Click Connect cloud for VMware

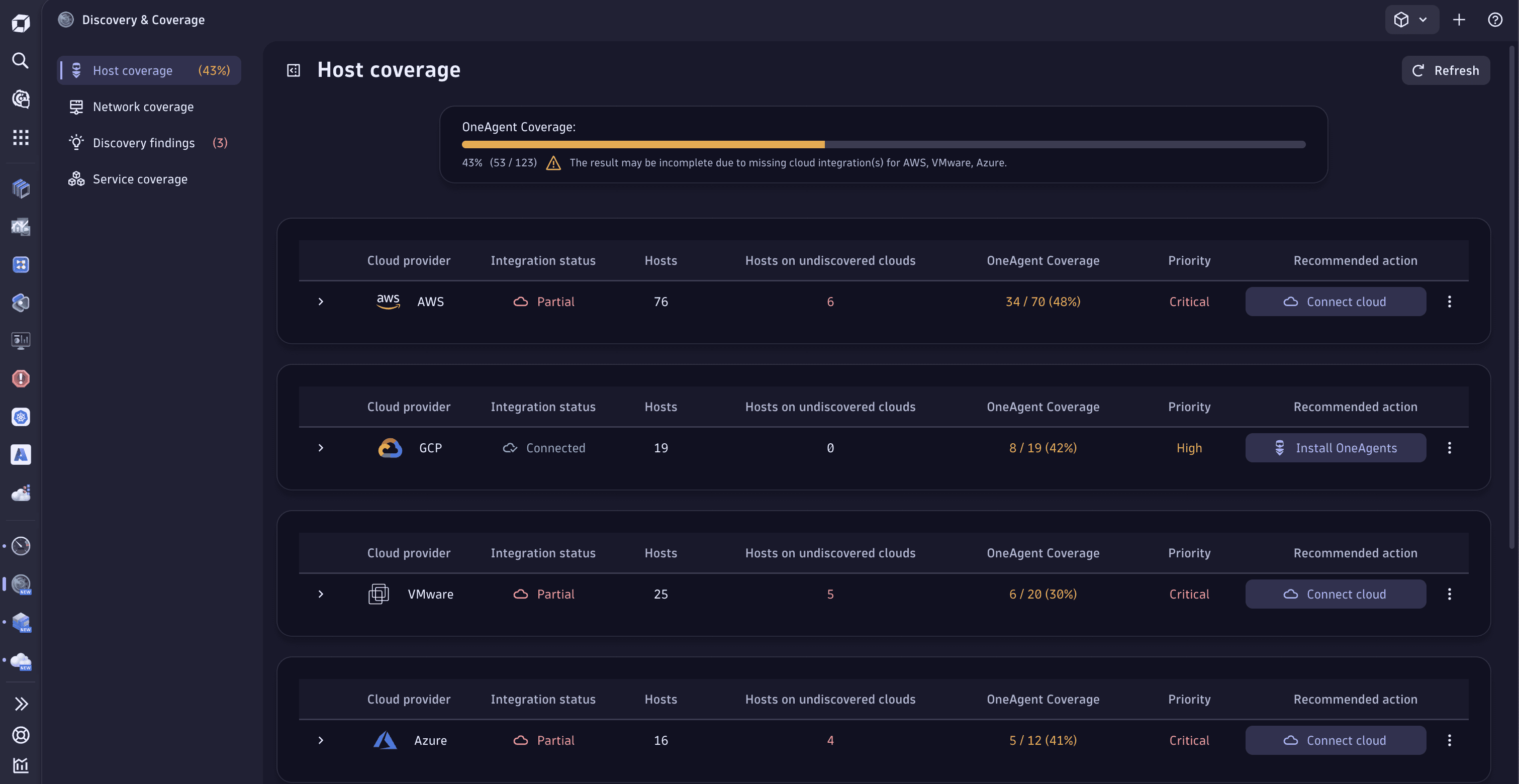(x=1336, y=594)
